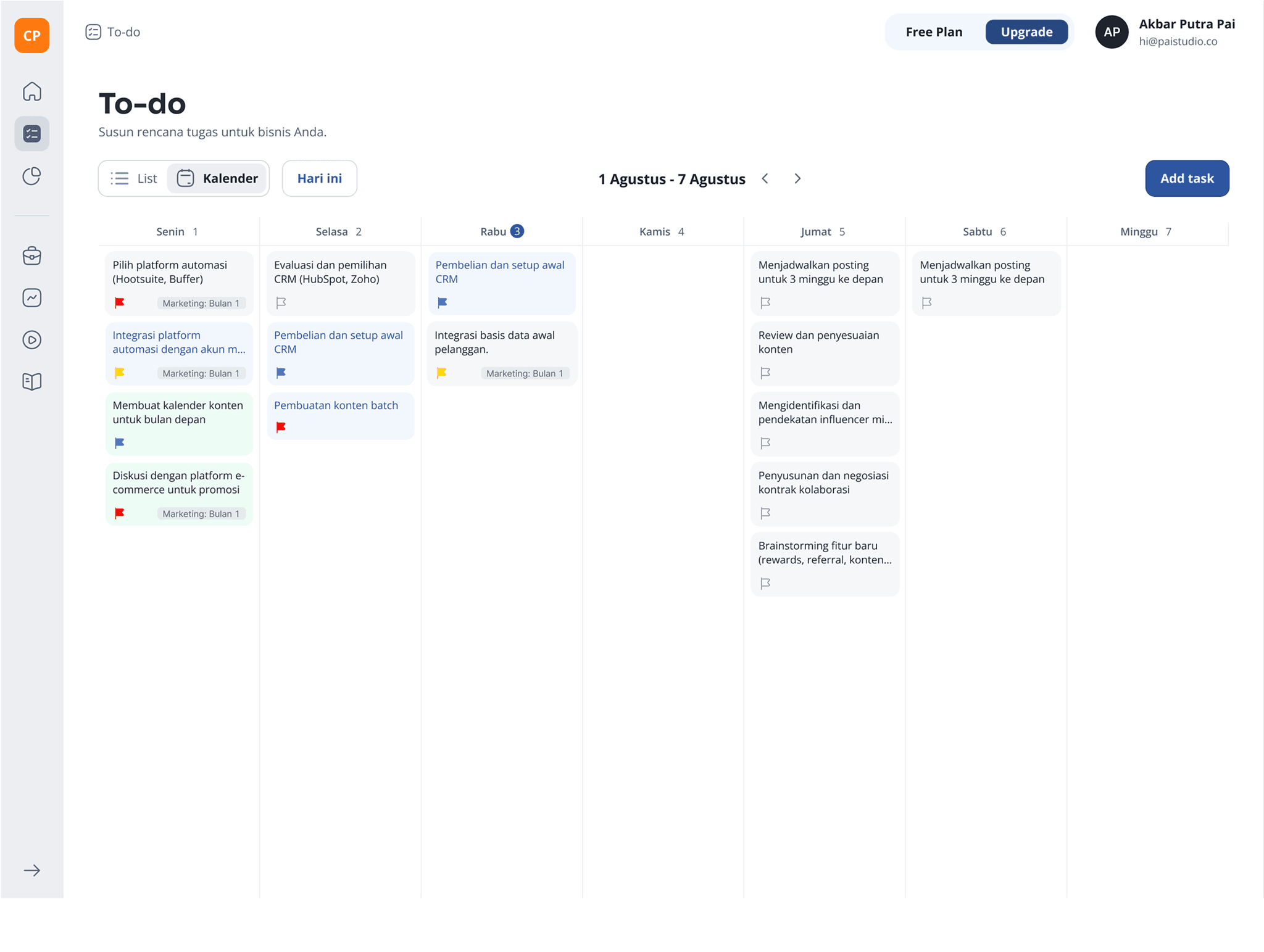This screenshot has height=952, width=1264.
Task: Toggle flag on Evaluasi dan pemilihan CRM
Action: click(281, 303)
